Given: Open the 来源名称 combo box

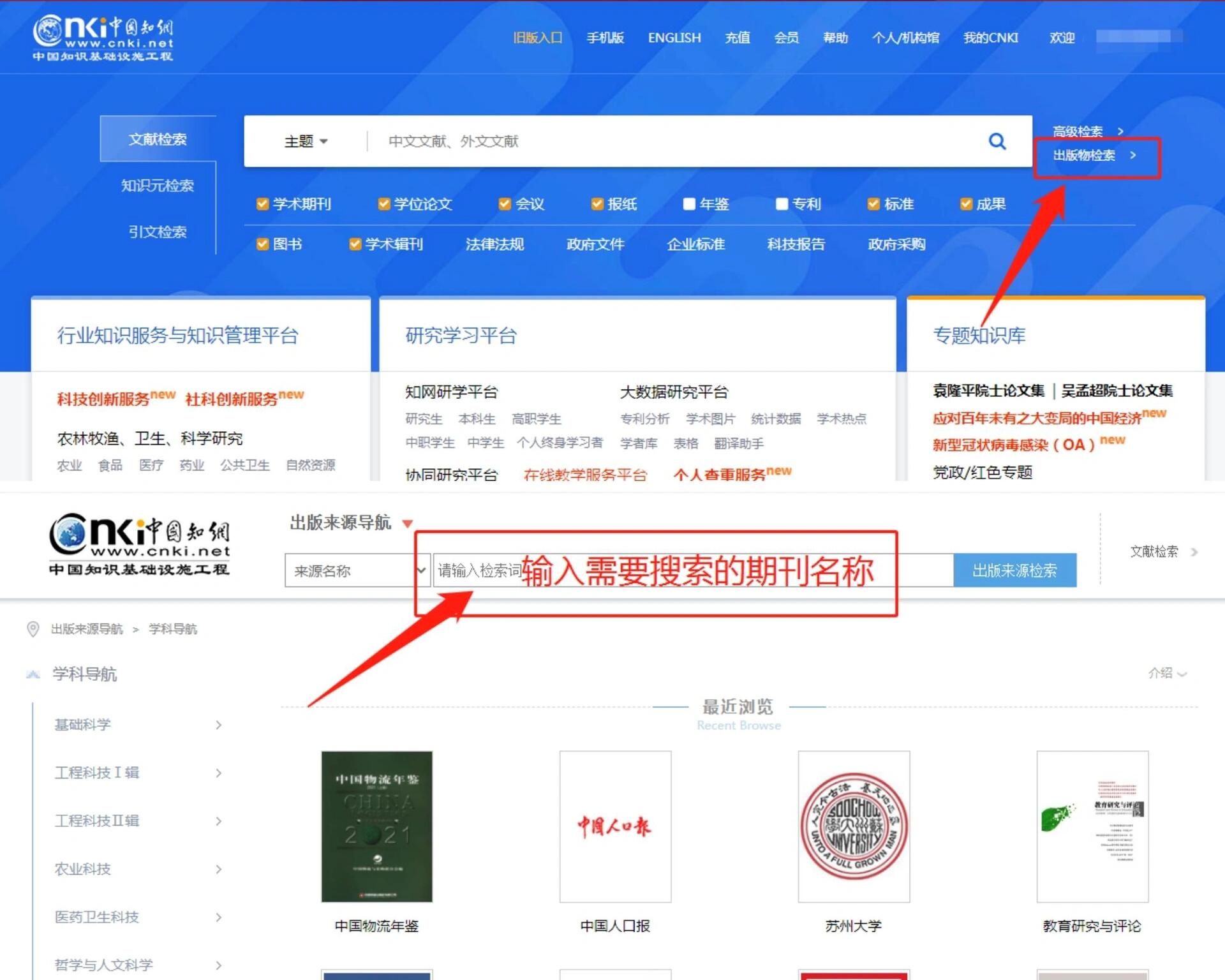Looking at the screenshot, I should (357, 570).
